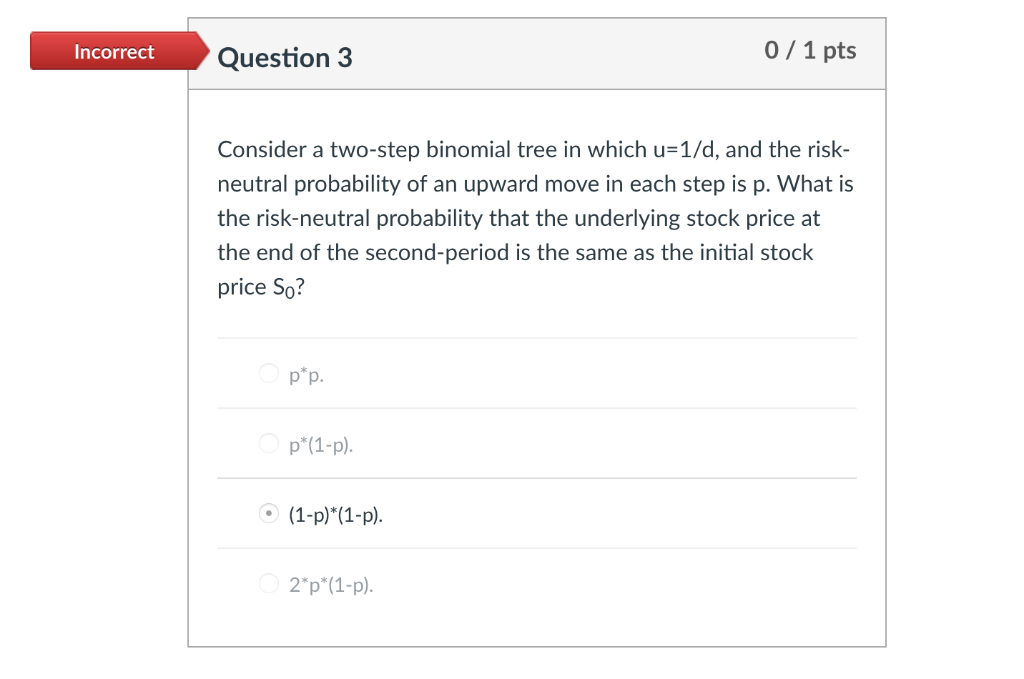Choose the p*(1-p) answer

pyautogui.click(x=270, y=443)
